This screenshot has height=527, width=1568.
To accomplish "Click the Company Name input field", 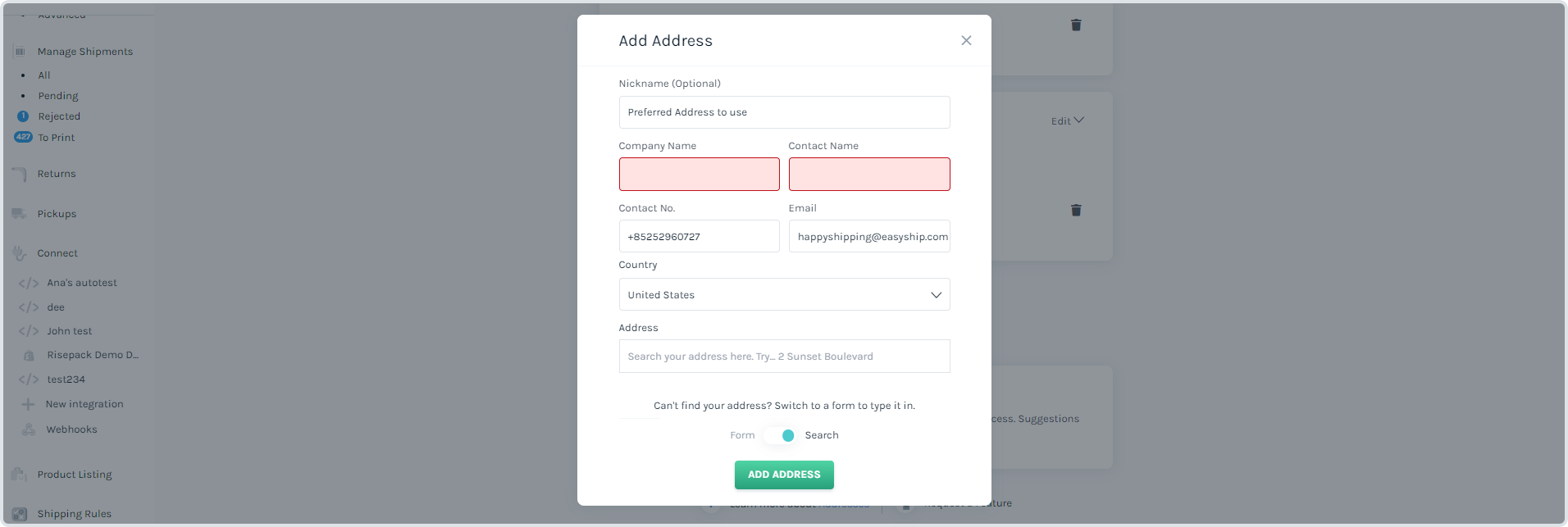I will 700,174.
